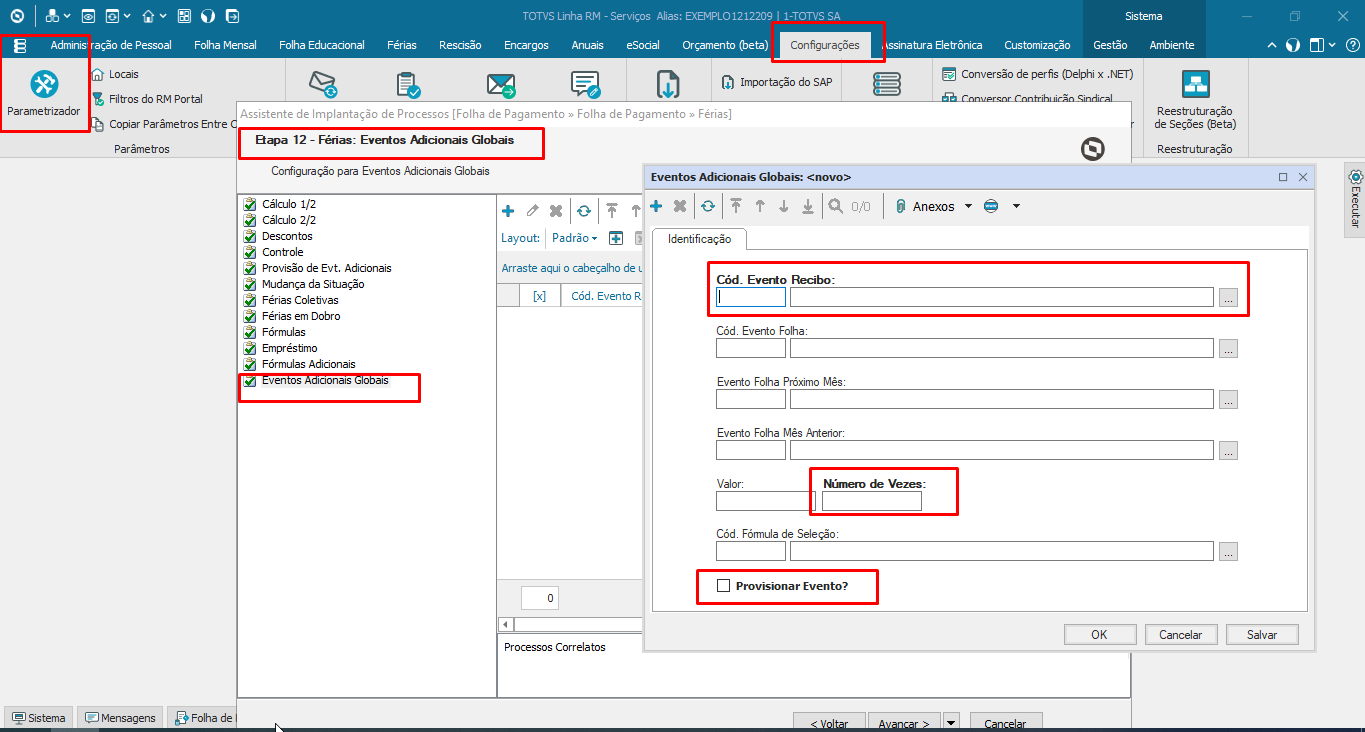This screenshot has width=1365, height=732.
Task: Click the magnifier search icon in the dialog toolbar
Action: [835, 206]
